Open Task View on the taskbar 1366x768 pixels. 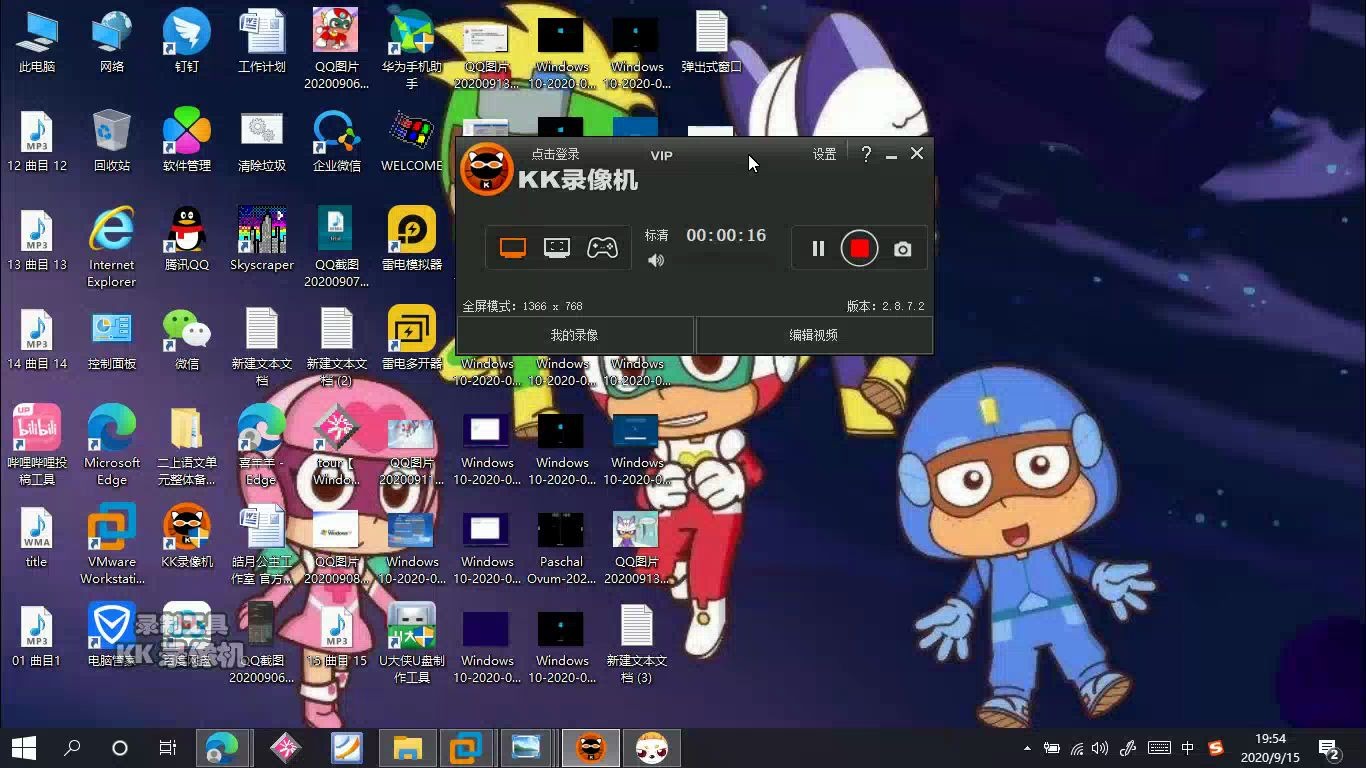168,748
